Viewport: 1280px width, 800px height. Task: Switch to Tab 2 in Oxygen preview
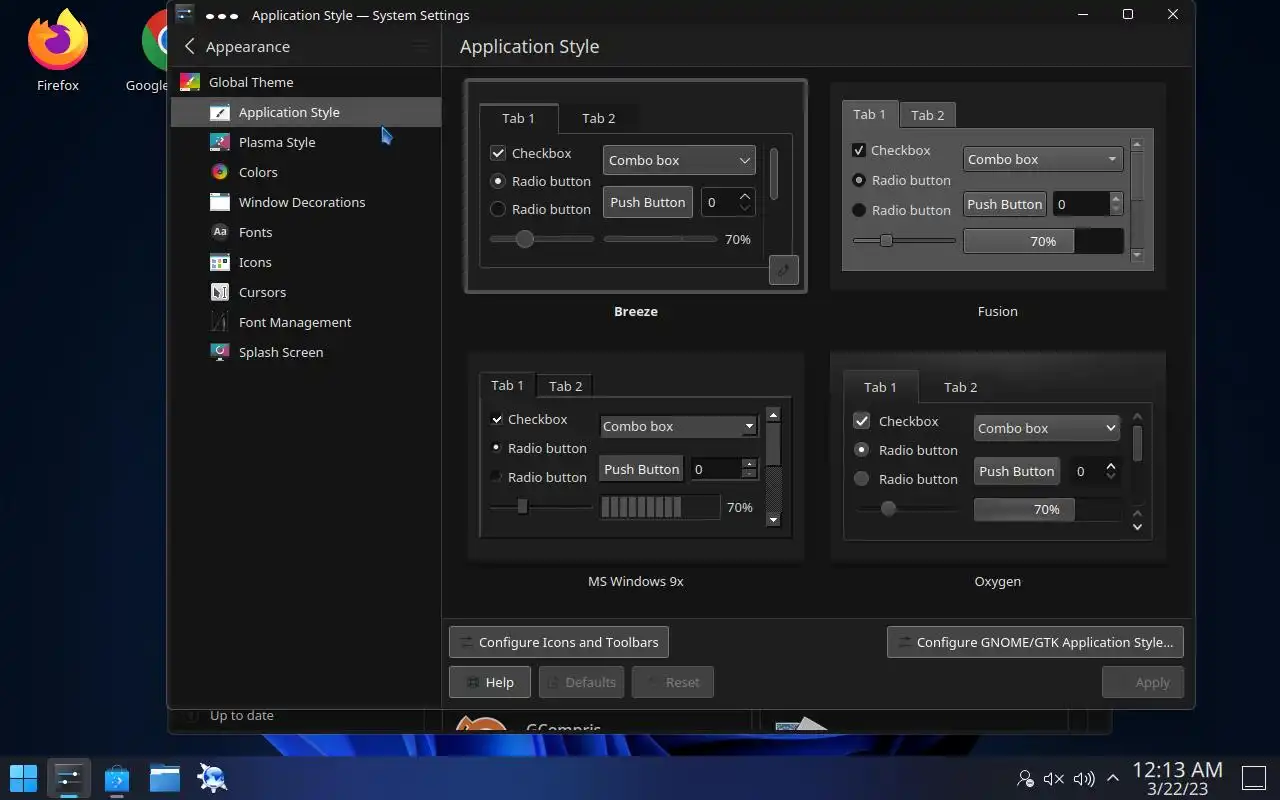960,387
